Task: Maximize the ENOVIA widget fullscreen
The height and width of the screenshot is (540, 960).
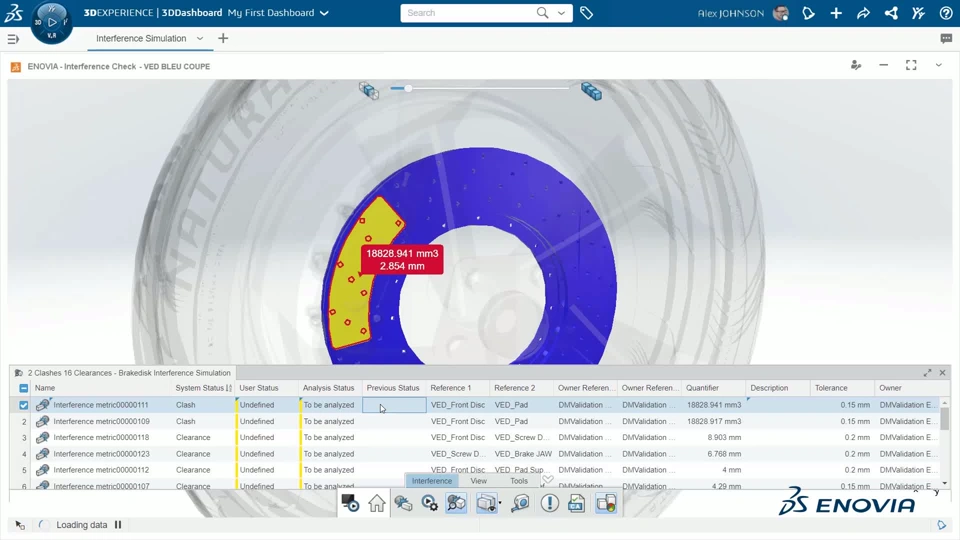Action: tap(911, 65)
